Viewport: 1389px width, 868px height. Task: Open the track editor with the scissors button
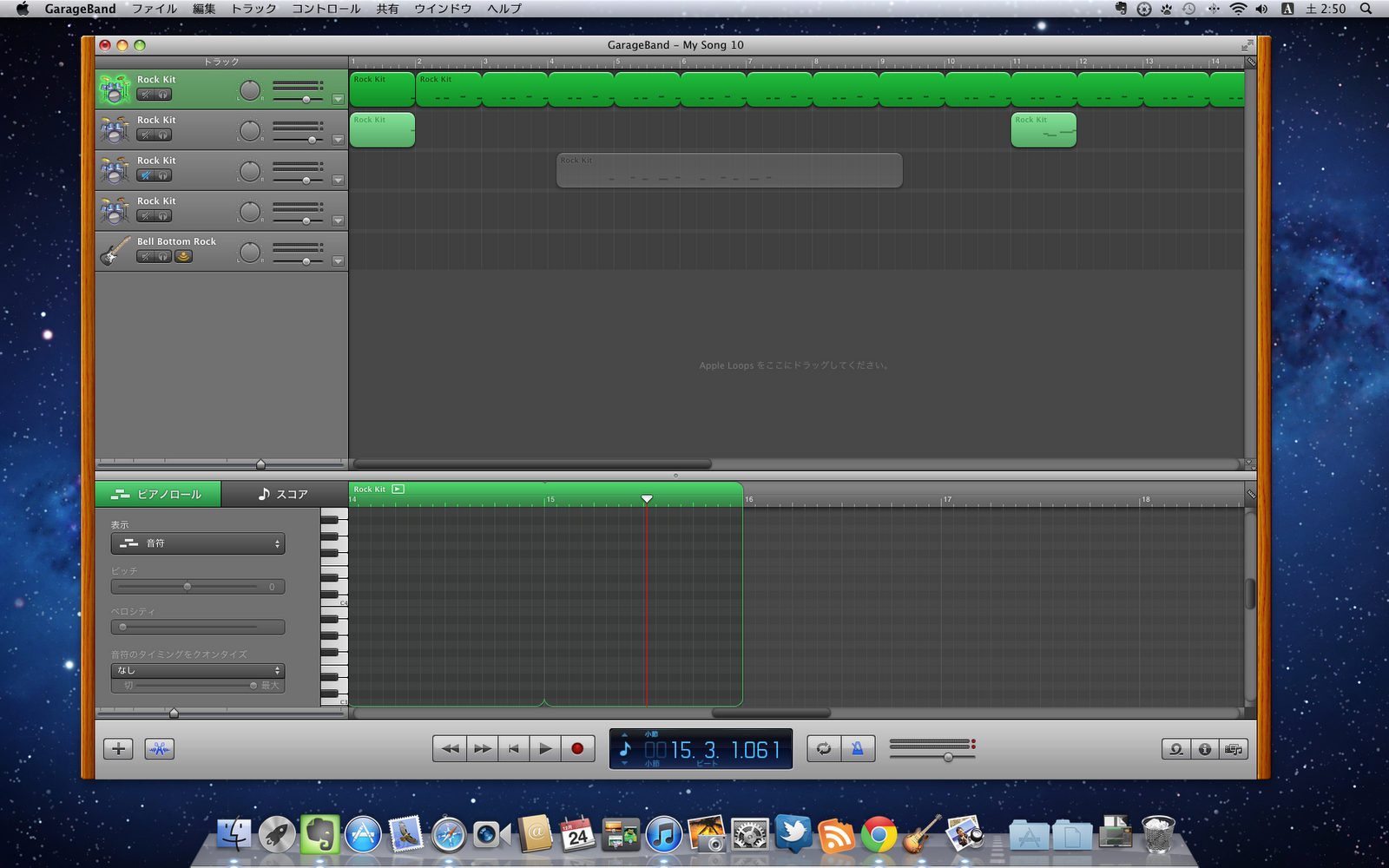[x=160, y=749]
